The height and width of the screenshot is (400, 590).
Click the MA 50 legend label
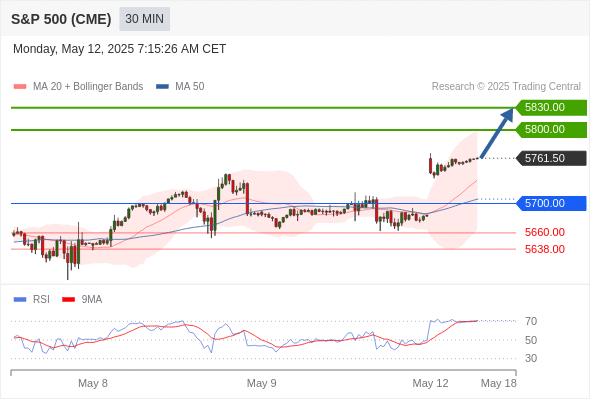tap(190, 87)
